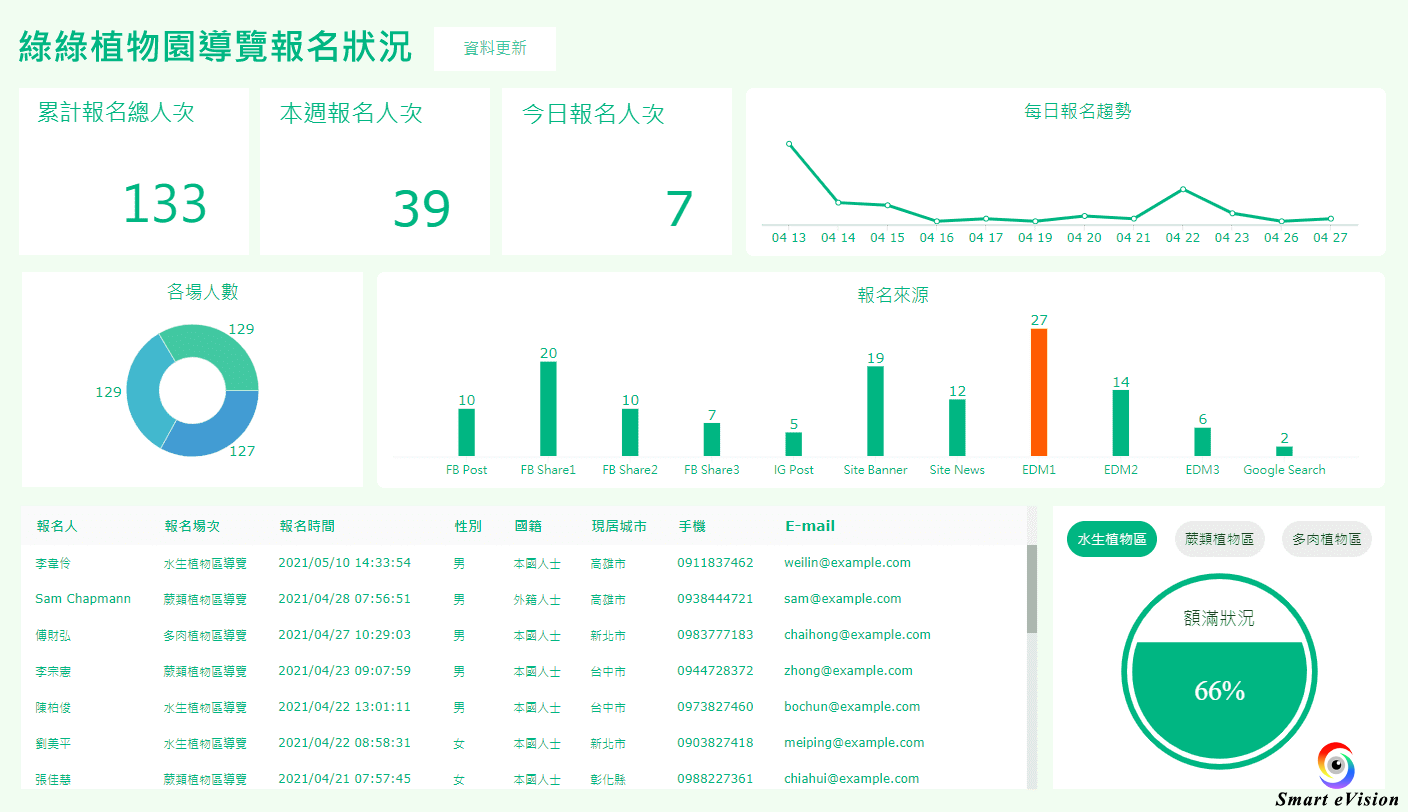
Task: Click email chaihong@example.com
Action: (857, 635)
